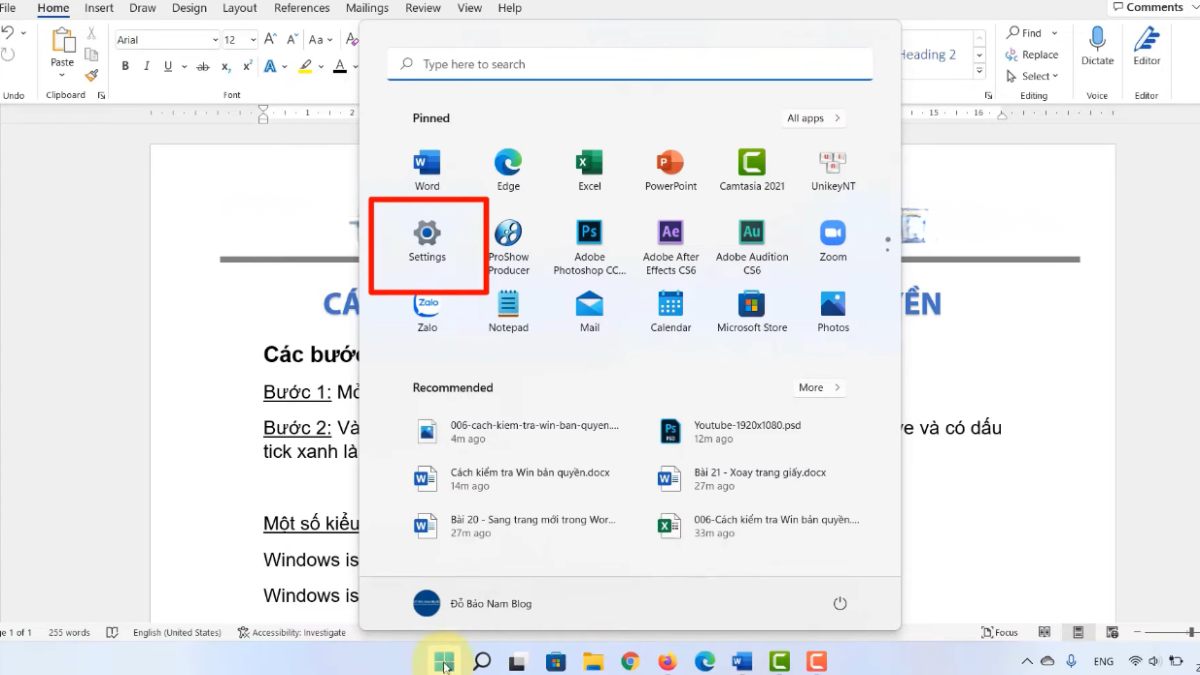Open Zalo pinned app
This screenshot has height=675, width=1200.
point(427,312)
